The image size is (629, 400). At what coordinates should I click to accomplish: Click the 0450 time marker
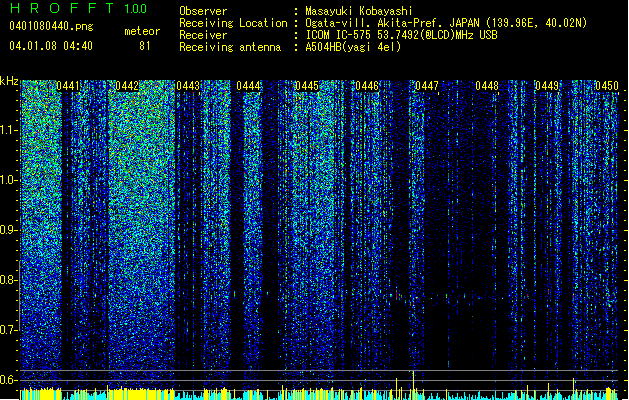click(607, 86)
